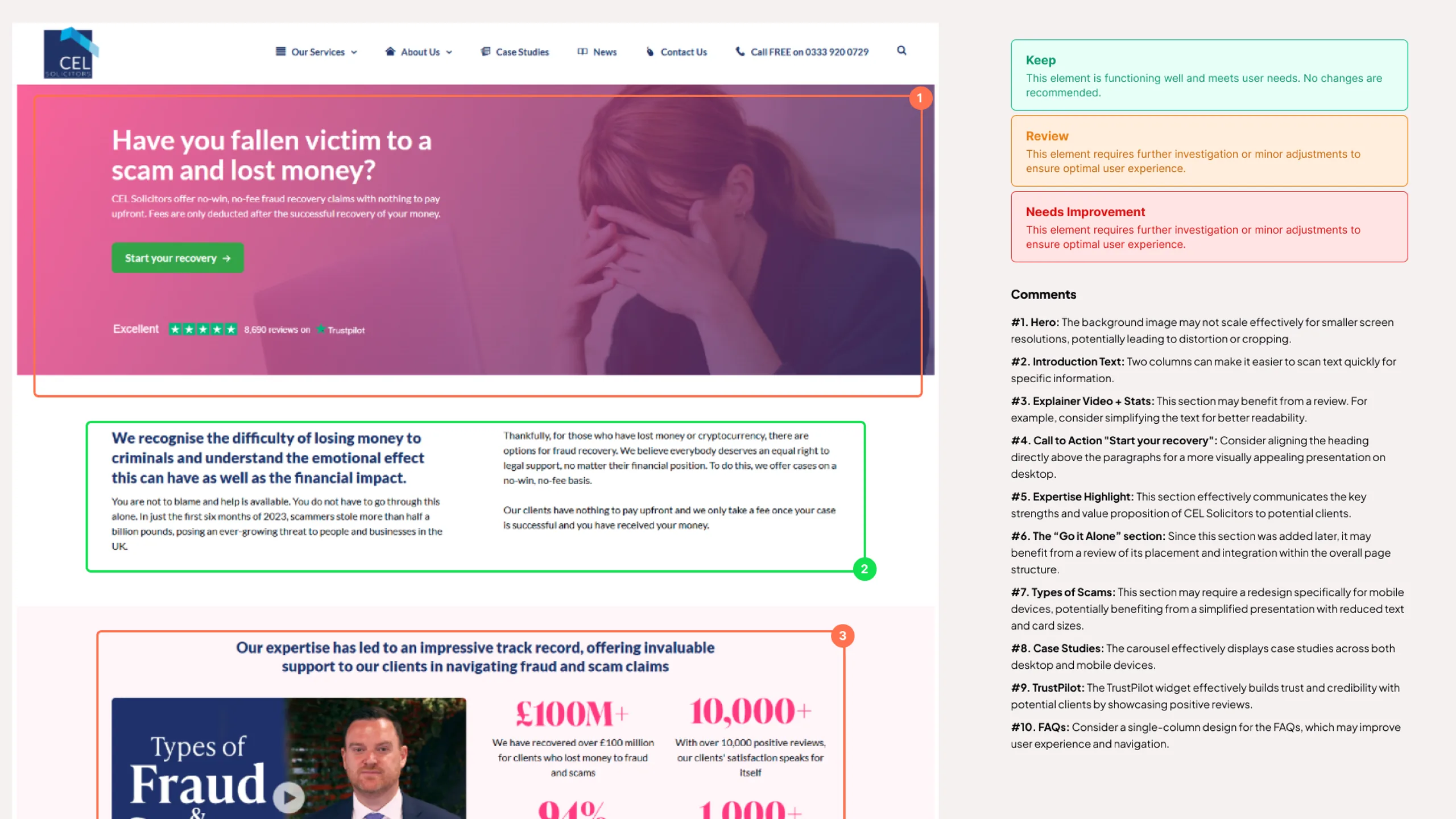1456x819 pixels.
Task: Click the Start your recovery button
Action: pyautogui.click(x=177, y=258)
